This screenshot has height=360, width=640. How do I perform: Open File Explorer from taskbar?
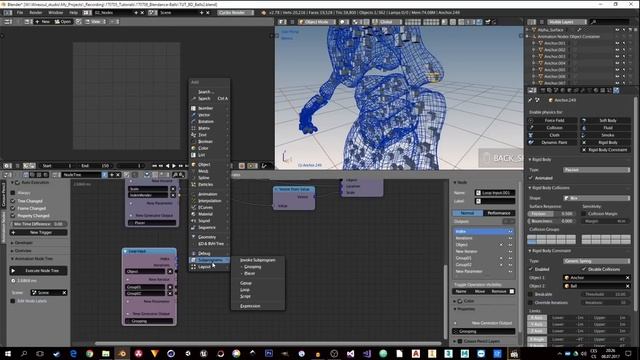[x=106, y=353]
